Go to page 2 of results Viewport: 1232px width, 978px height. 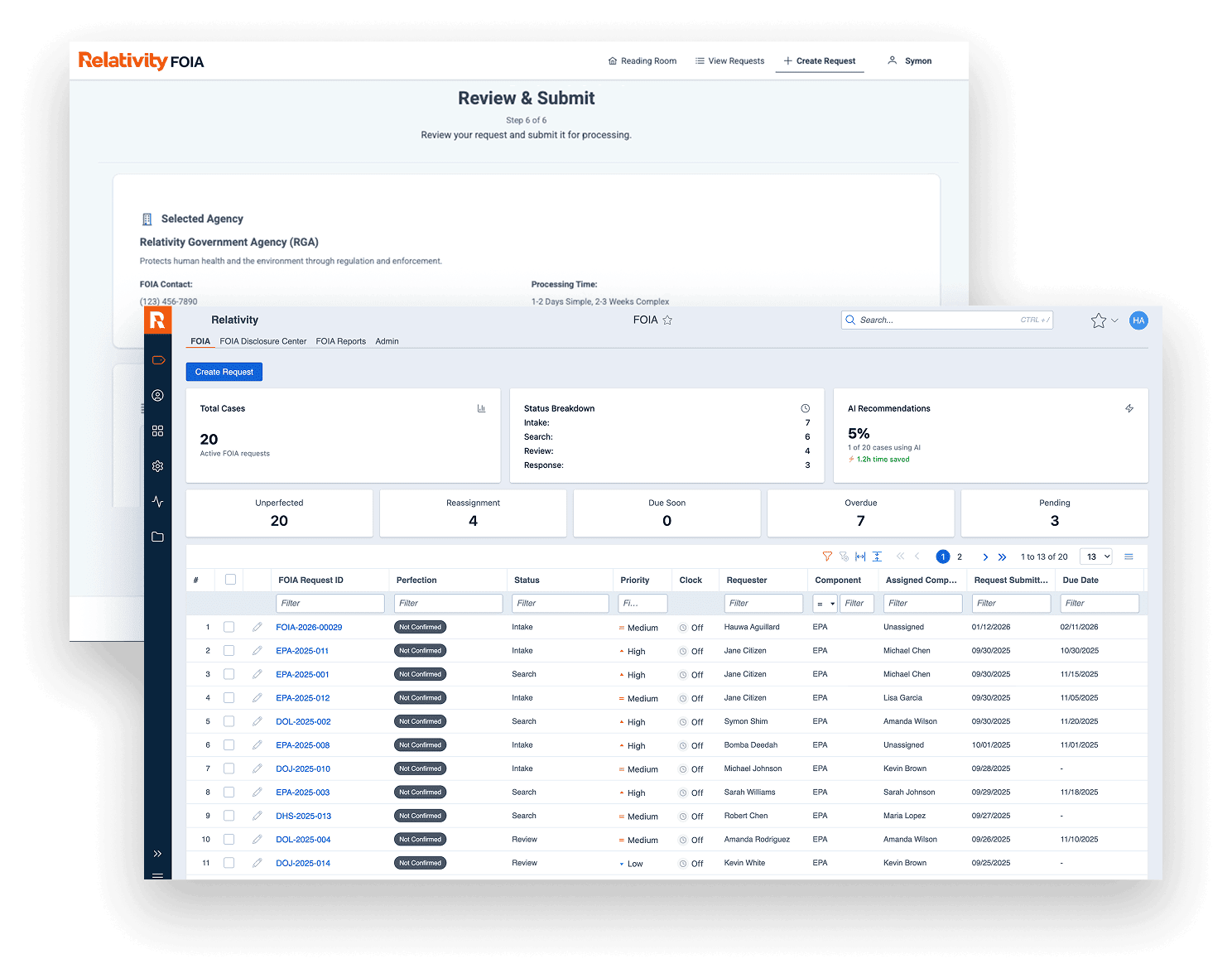pos(960,556)
